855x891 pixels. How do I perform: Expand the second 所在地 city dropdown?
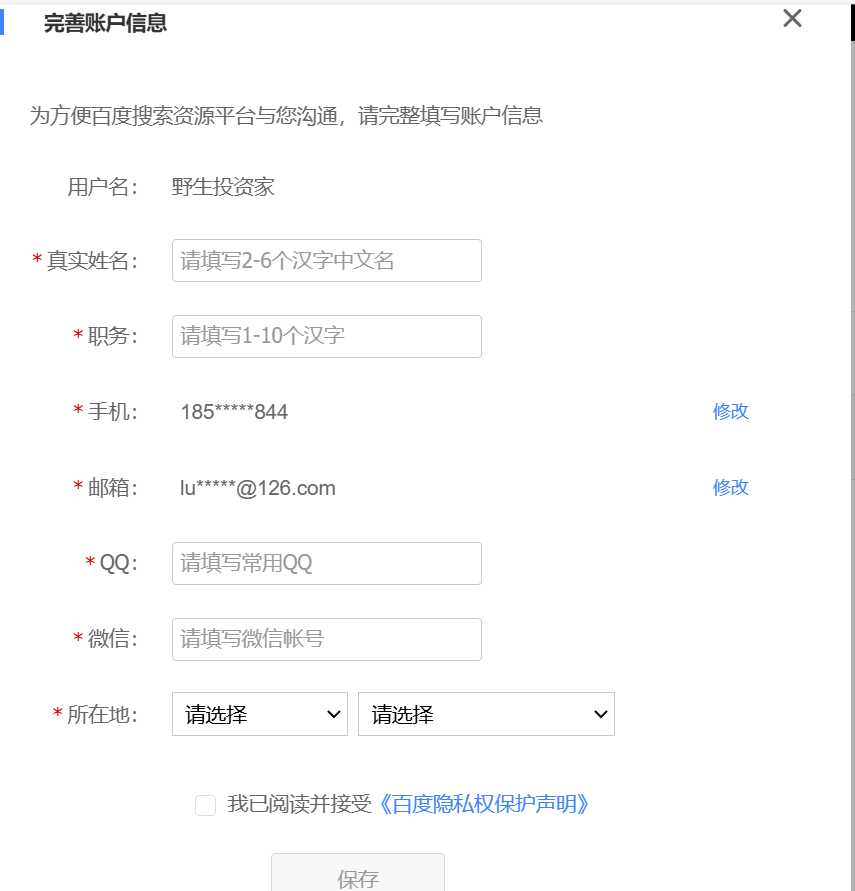click(486, 715)
